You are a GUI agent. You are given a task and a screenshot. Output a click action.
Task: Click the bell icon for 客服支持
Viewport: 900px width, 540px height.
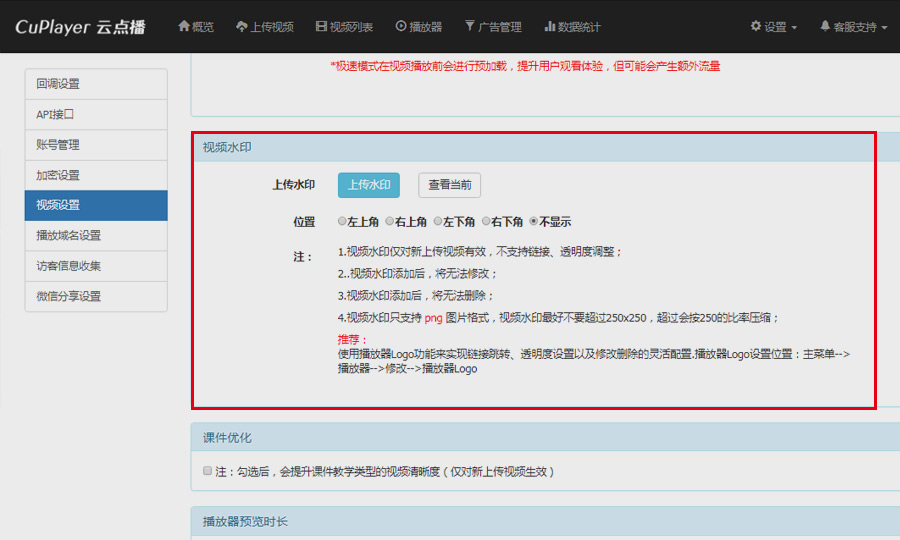coord(825,27)
